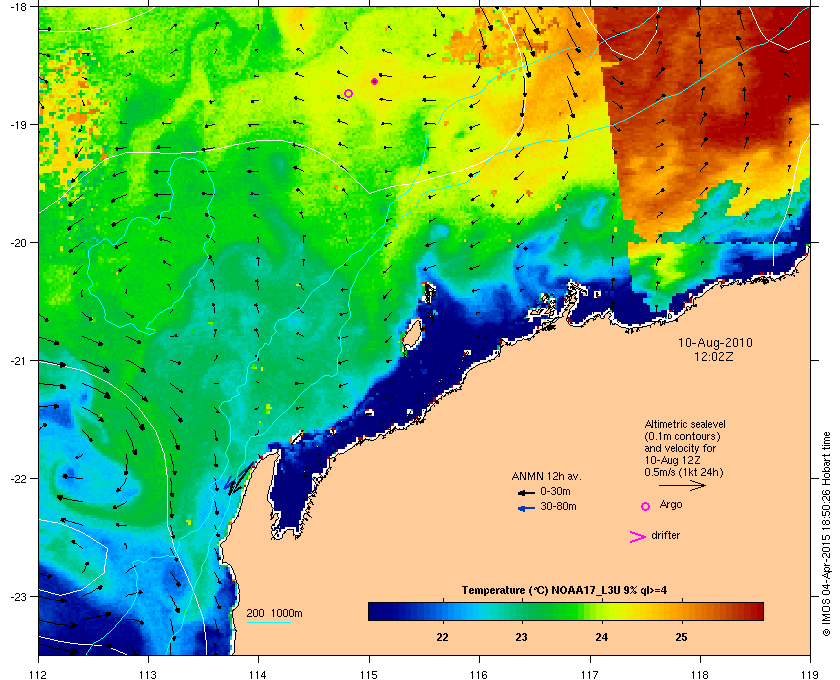Click the 'ANMN 12h av.' label

[x=546, y=476]
